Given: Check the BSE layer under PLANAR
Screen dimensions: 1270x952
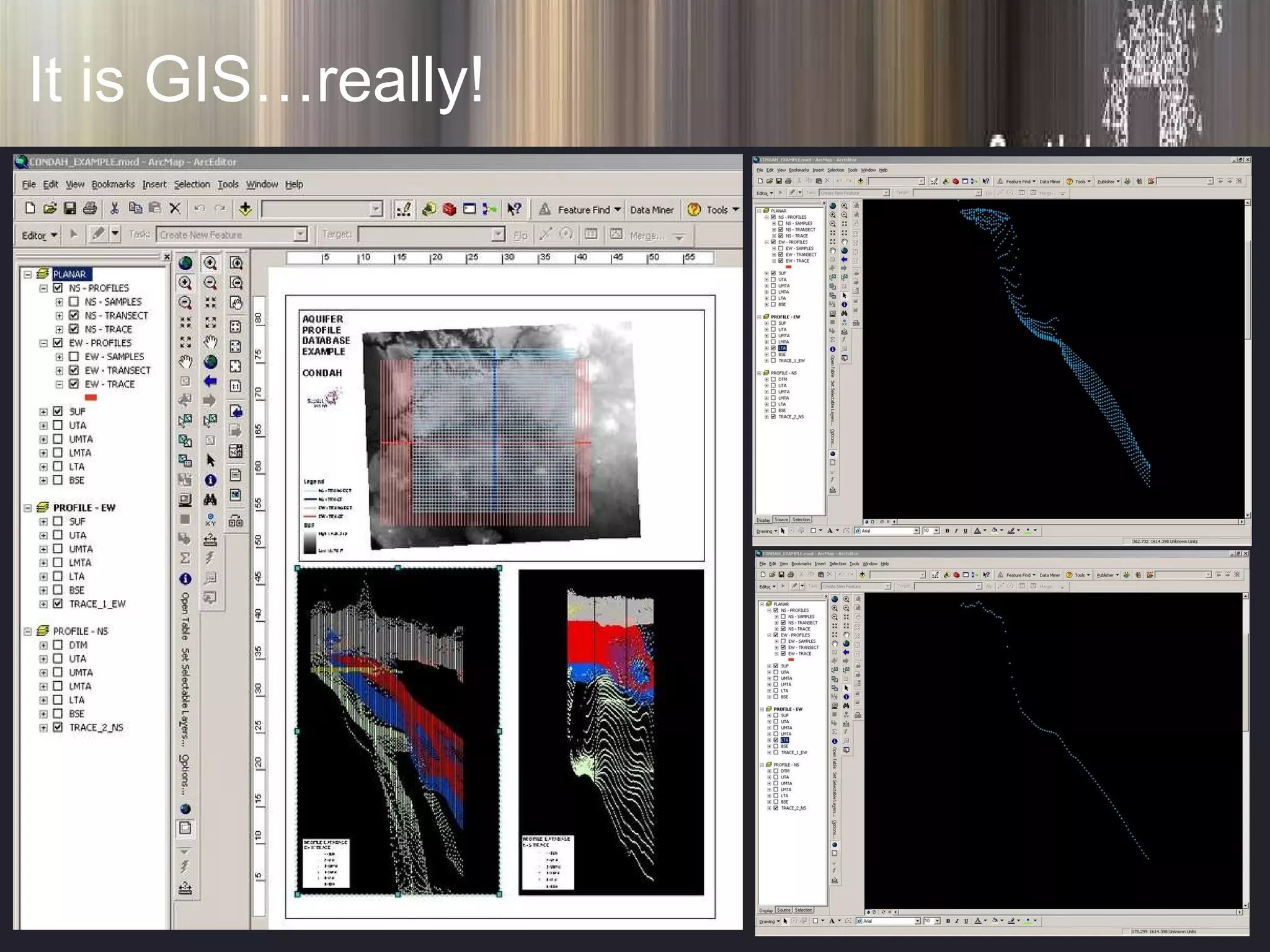Looking at the screenshot, I should 58,480.
